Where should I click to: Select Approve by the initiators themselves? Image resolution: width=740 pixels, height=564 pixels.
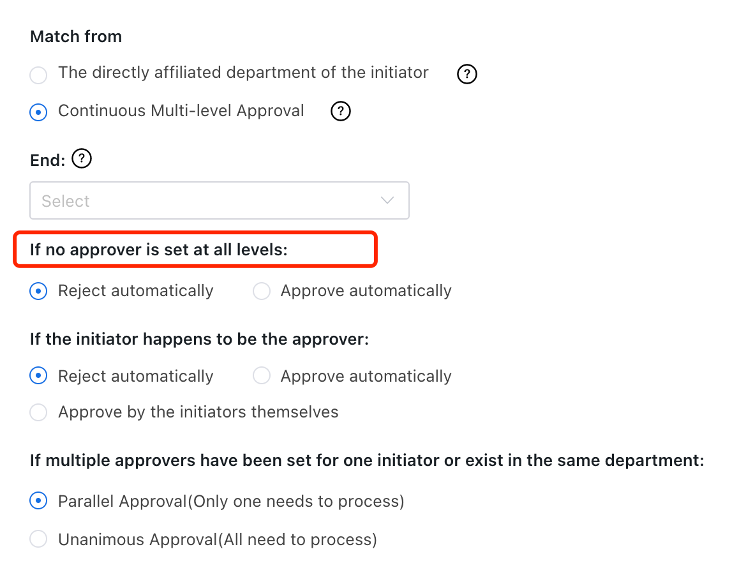pyautogui.click(x=38, y=412)
